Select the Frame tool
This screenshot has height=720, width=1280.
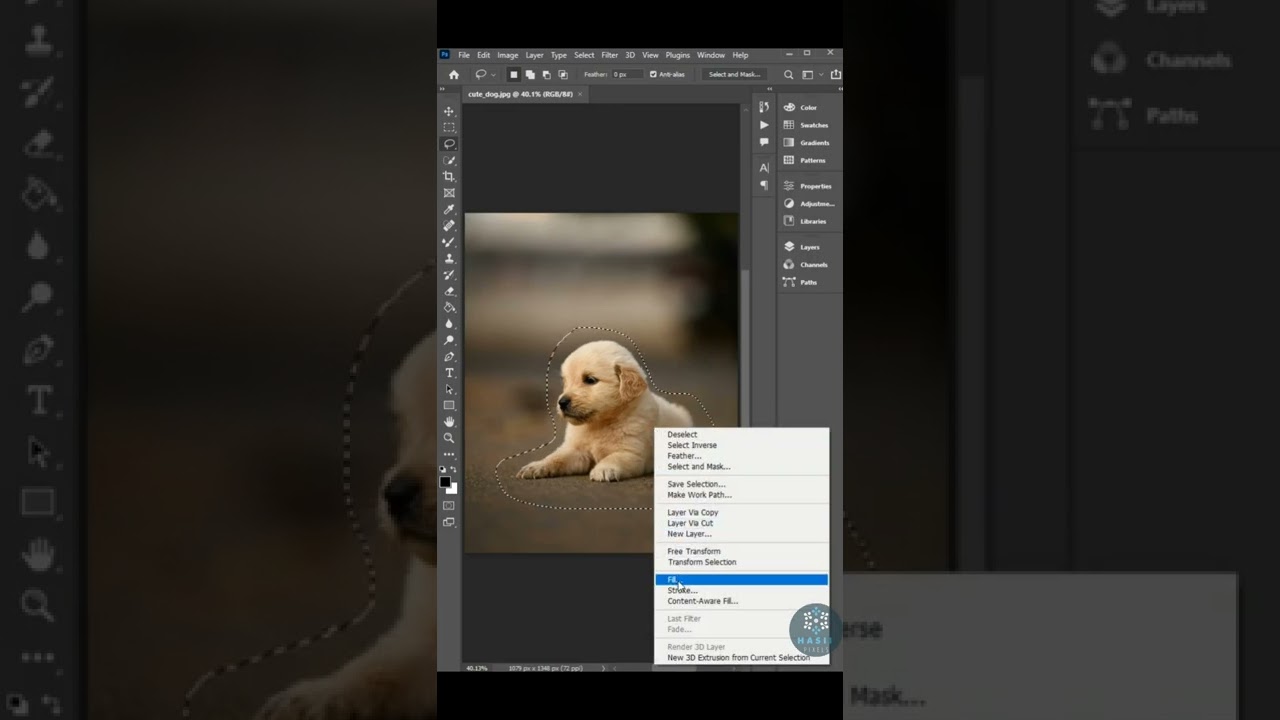(x=449, y=193)
